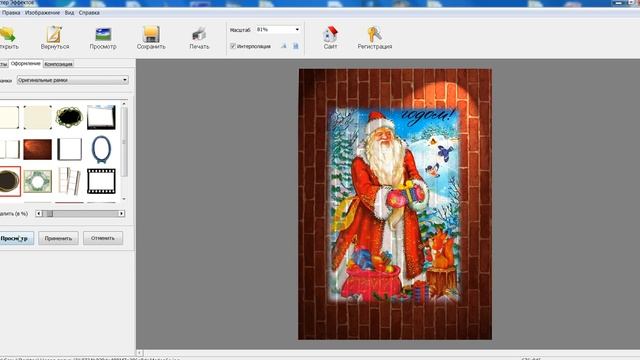The height and width of the screenshot is (360, 640).
Task: Click the zoom-out icon beside Интерполяция
Action: click(x=284, y=46)
